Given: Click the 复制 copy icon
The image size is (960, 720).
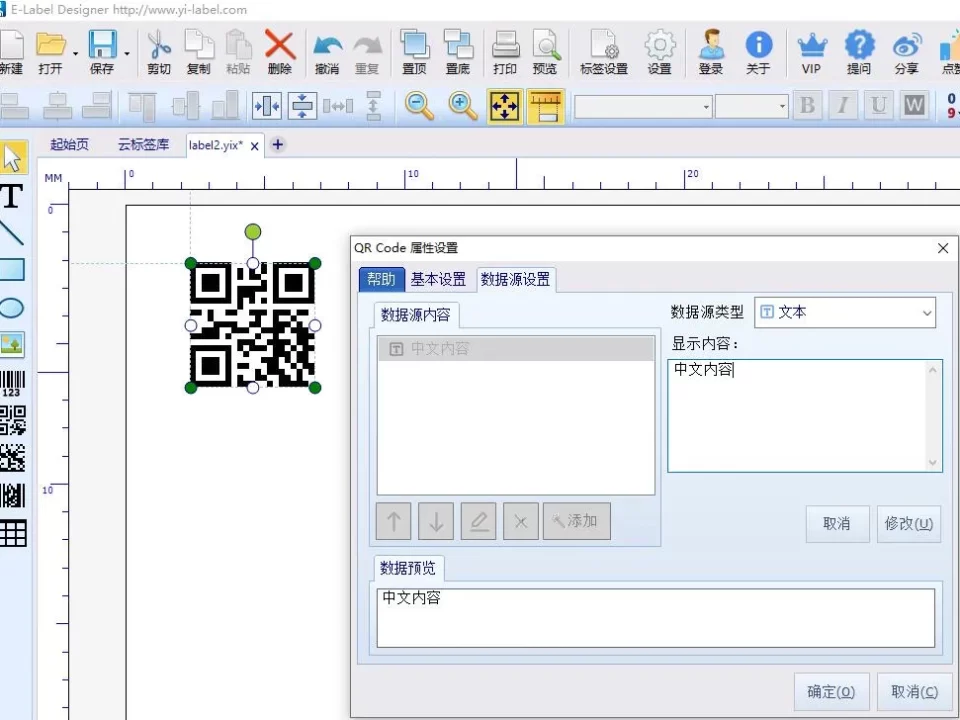Looking at the screenshot, I should coord(198,51).
